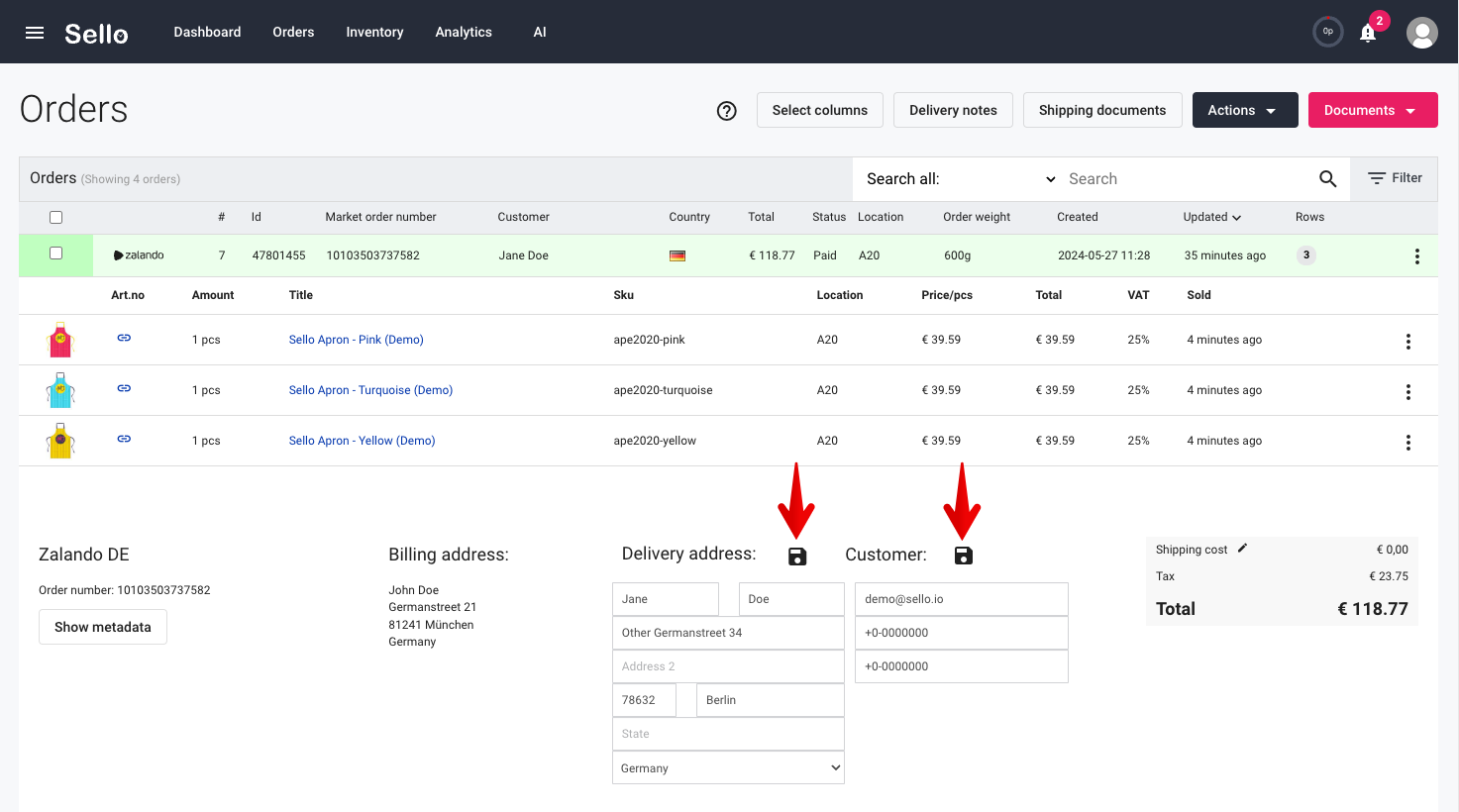Open the Analytics menu item
The width and height of the screenshot is (1459, 812).
coord(464,32)
